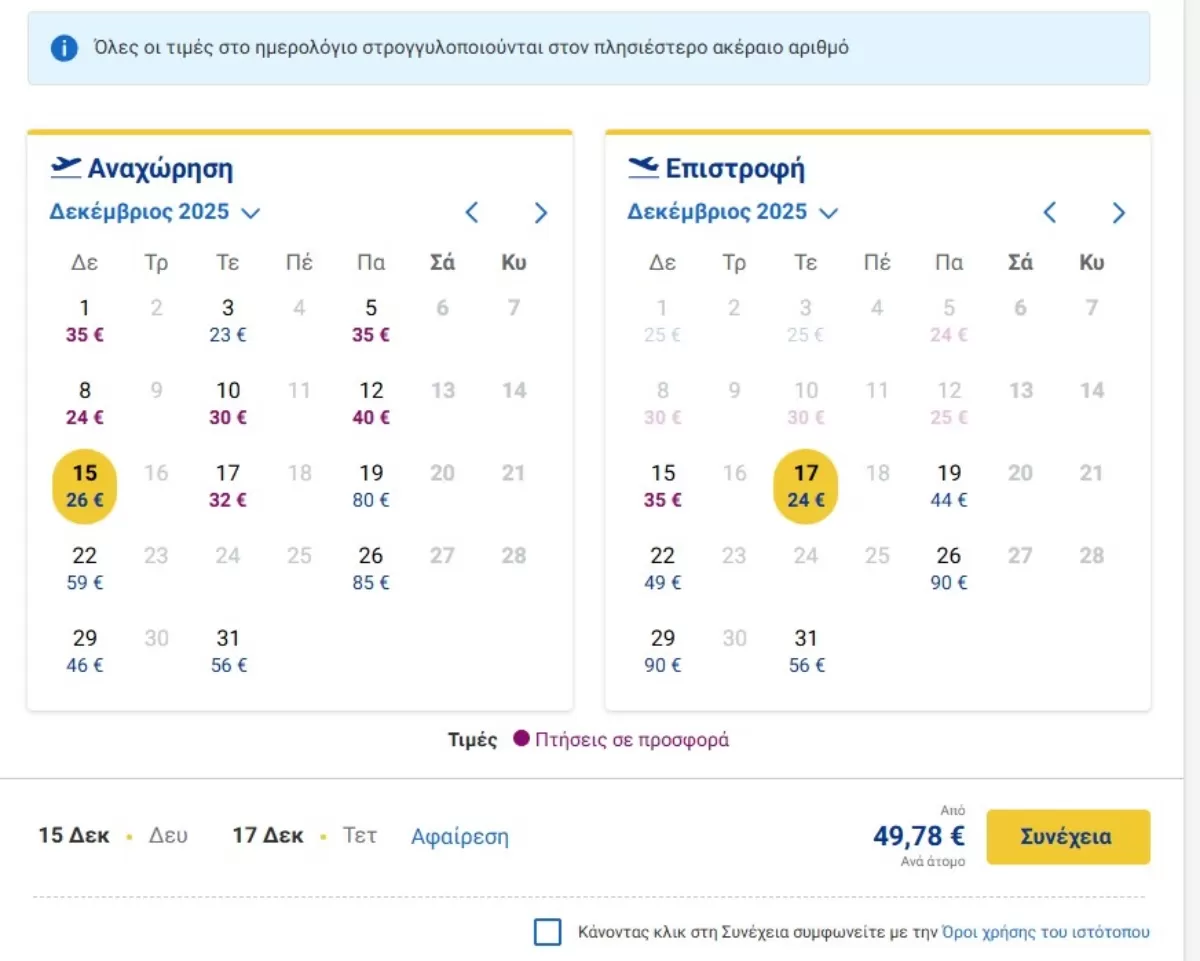Click the blue info icon in banner
Viewport: 1200px width, 961px height.
[64, 48]
